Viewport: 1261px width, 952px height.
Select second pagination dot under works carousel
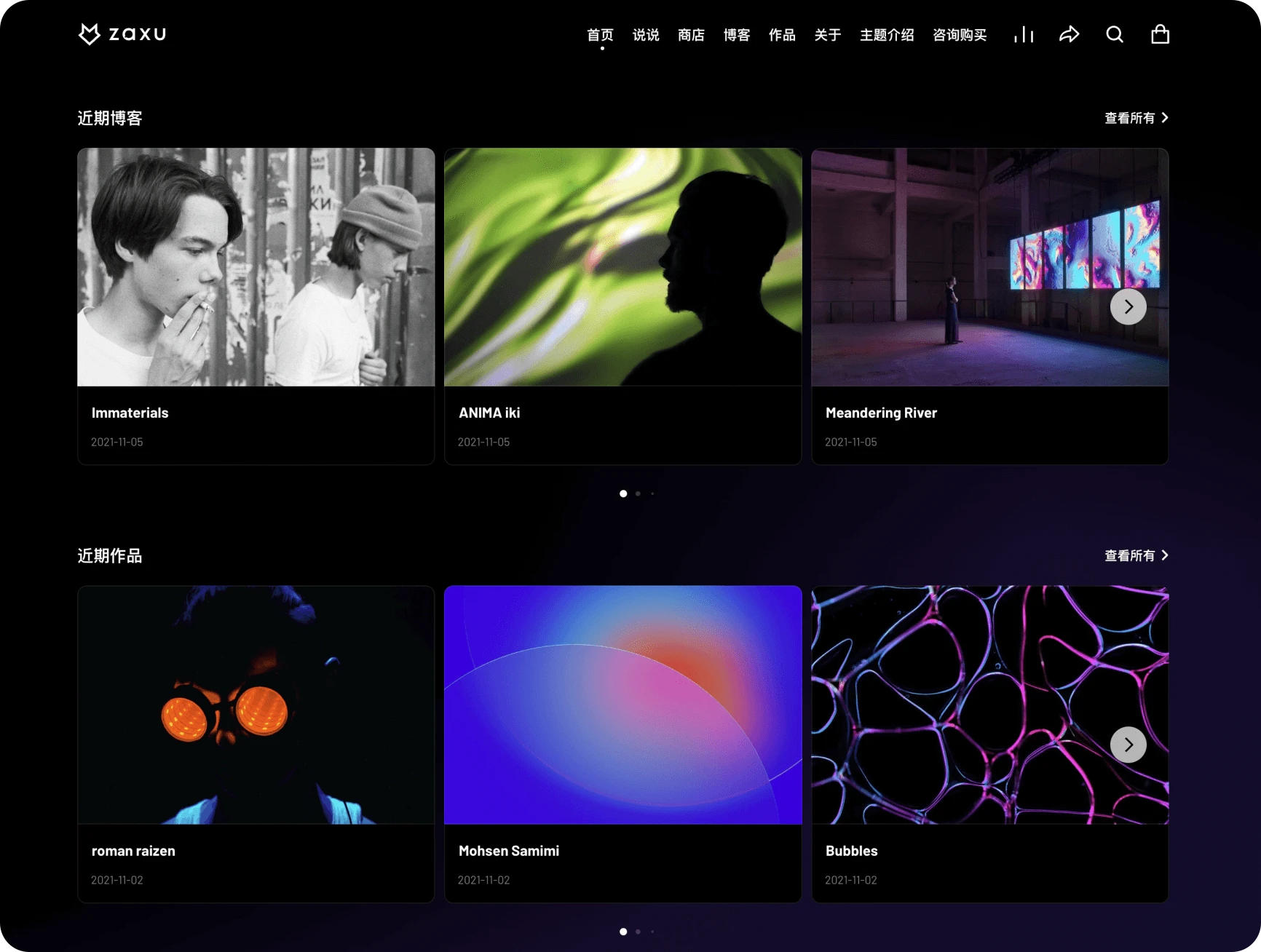638,932
